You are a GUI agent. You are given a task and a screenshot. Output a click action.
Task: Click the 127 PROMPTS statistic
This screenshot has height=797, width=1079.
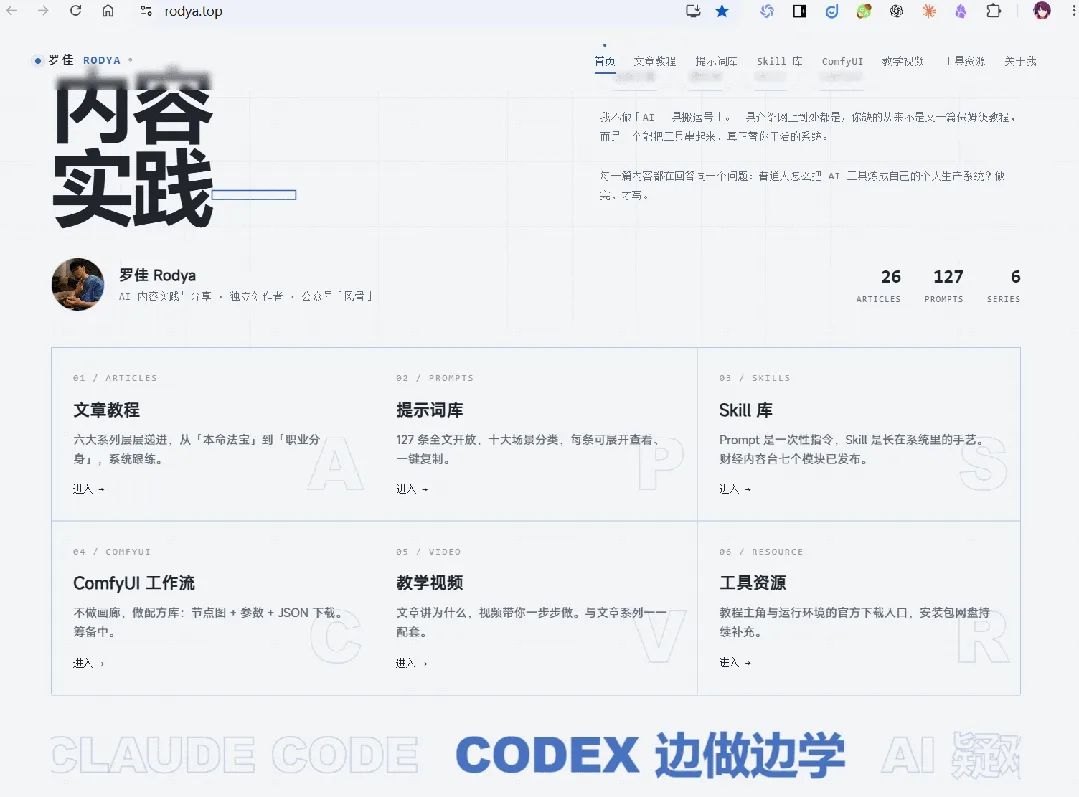944,286
